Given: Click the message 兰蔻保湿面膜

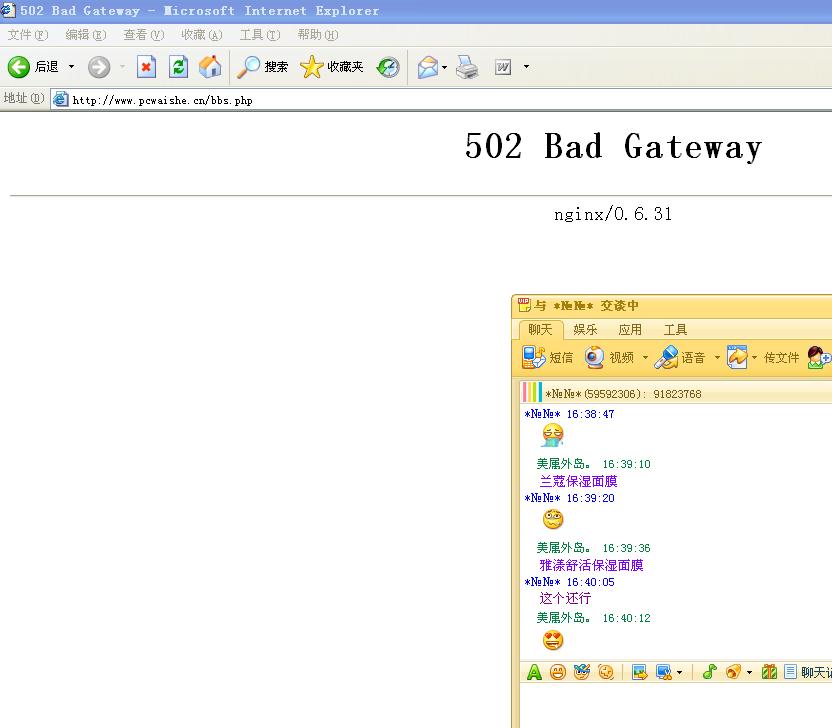Looking at the screenshot, I should 578,481.
